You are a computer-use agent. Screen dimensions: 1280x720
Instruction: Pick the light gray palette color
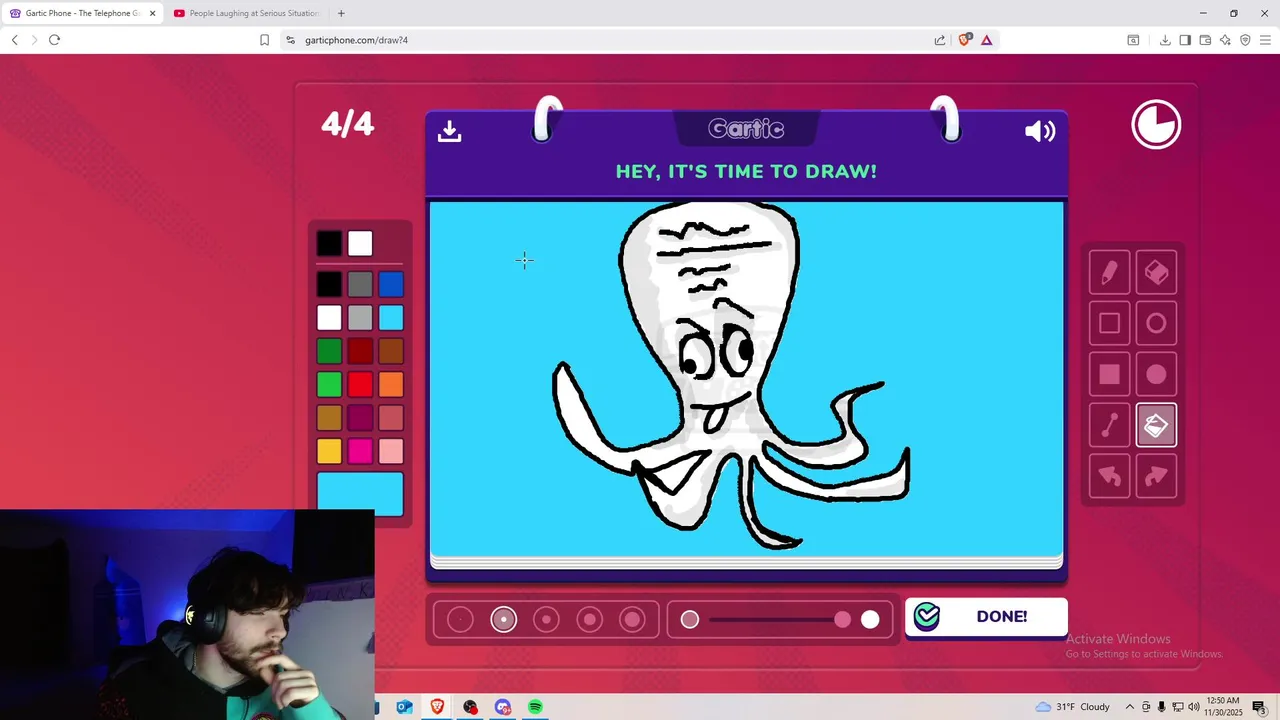click(x=360, y=318)
